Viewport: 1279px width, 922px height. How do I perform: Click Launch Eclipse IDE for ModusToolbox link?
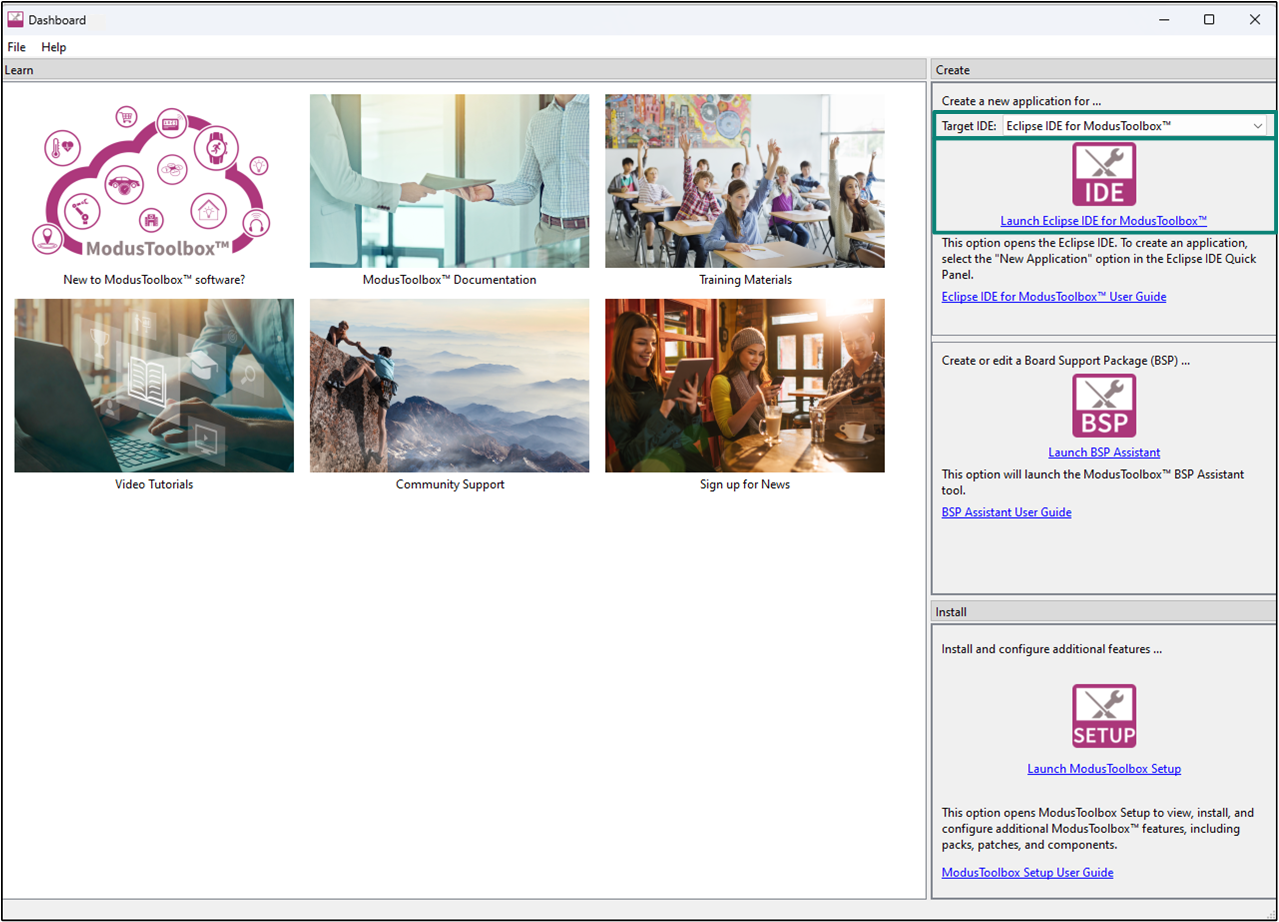[1103, 221]
